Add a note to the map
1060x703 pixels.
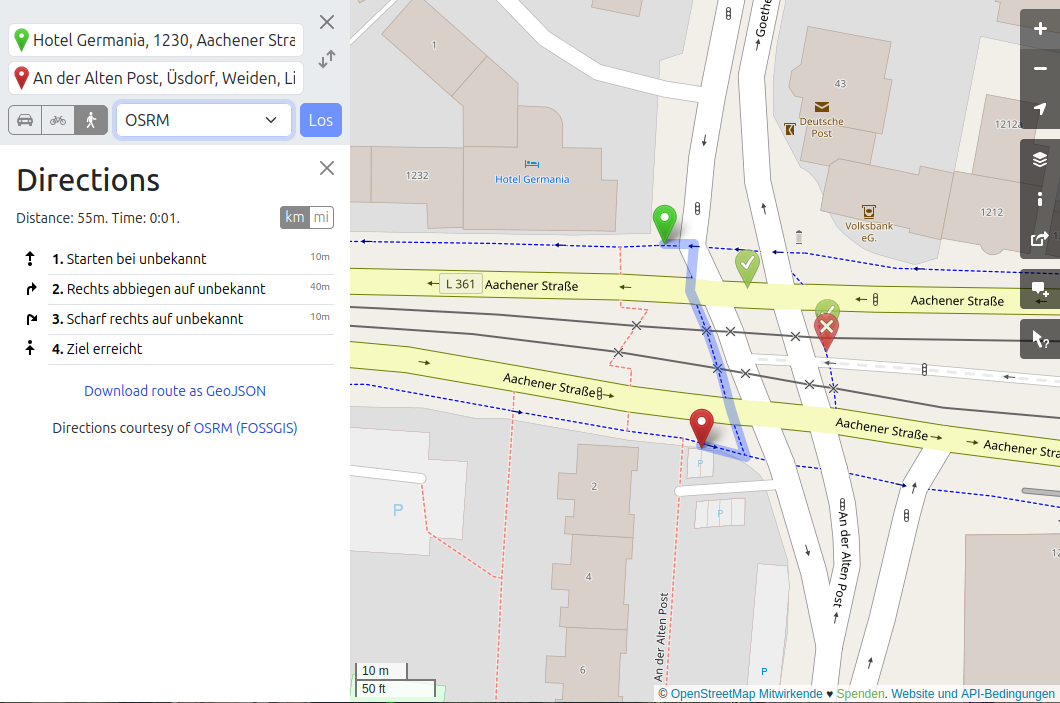click(x=1040, y=289)
